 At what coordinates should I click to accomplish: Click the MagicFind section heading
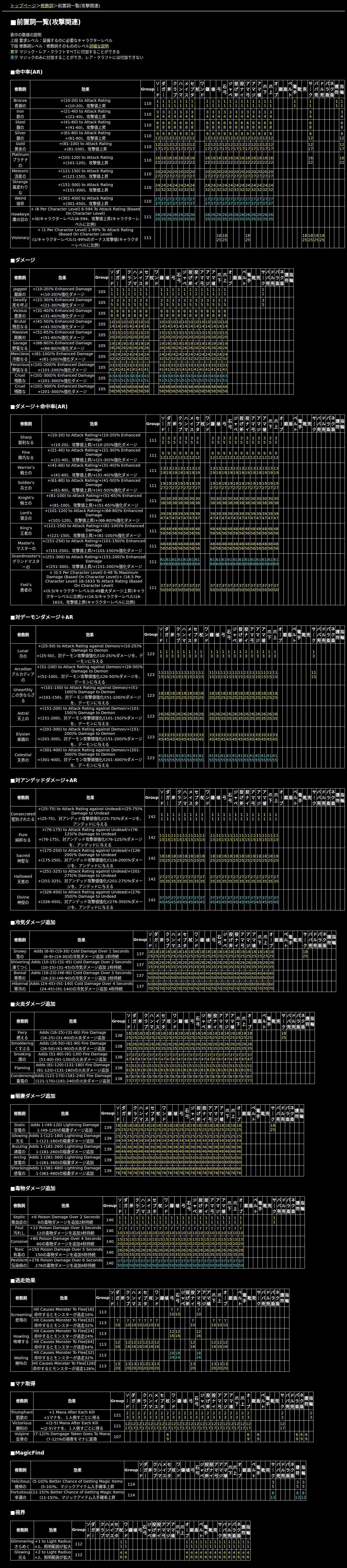click(x=27, y=1453)
